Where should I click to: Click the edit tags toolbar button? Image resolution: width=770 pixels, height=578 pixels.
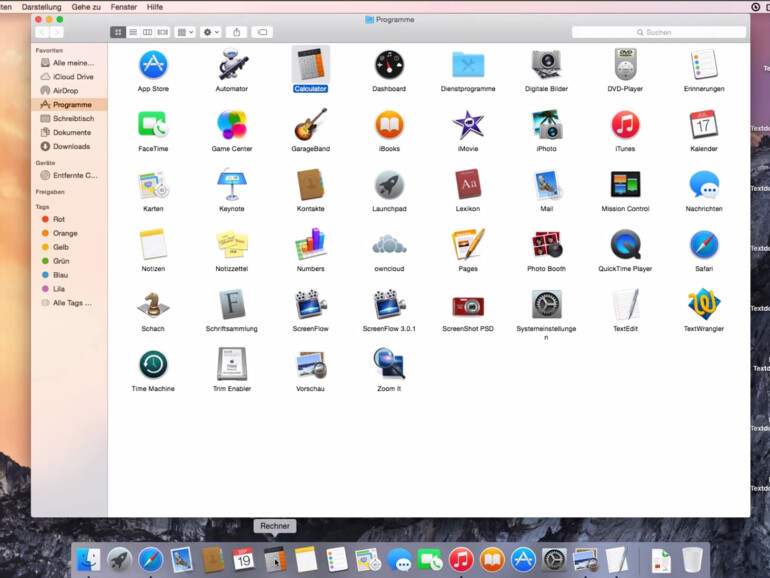[x=263, y=32]
